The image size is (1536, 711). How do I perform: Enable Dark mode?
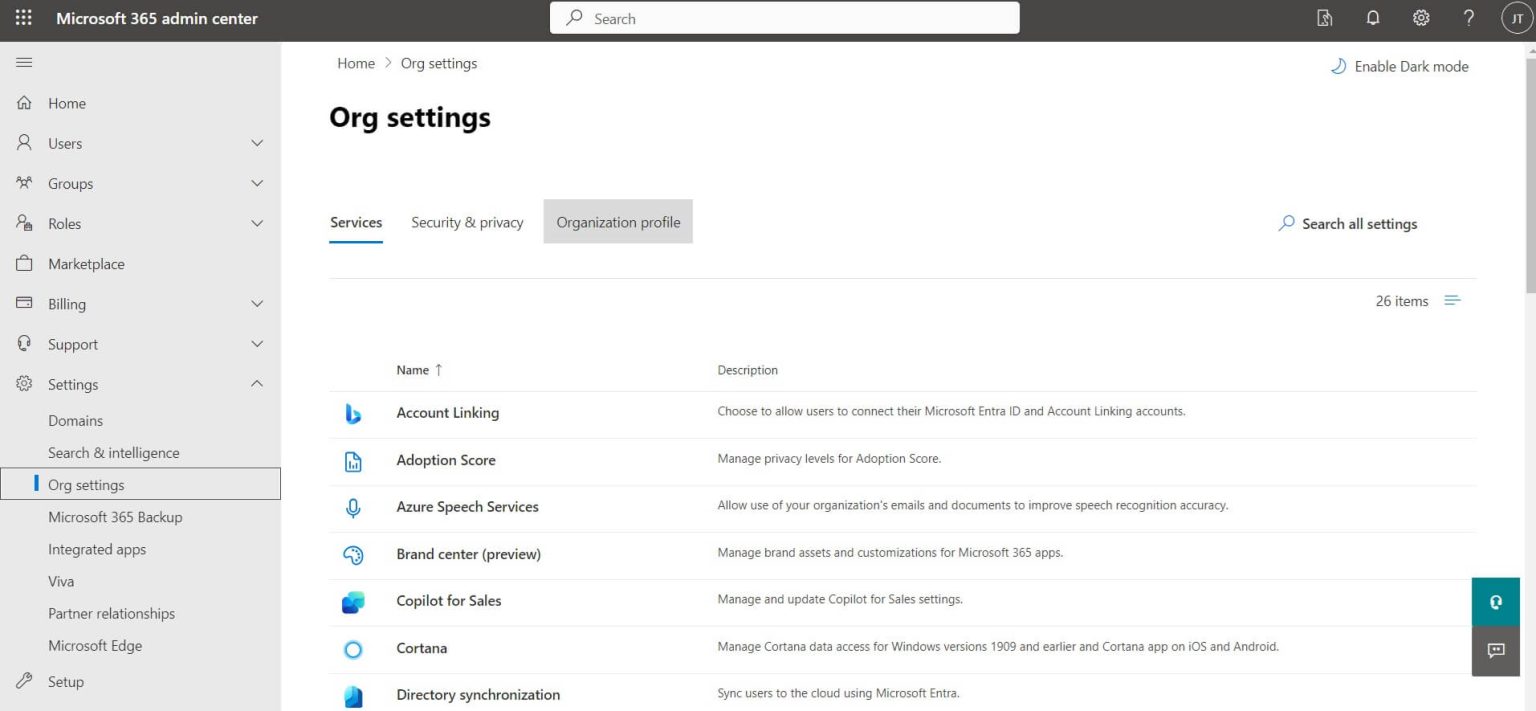1399,66
